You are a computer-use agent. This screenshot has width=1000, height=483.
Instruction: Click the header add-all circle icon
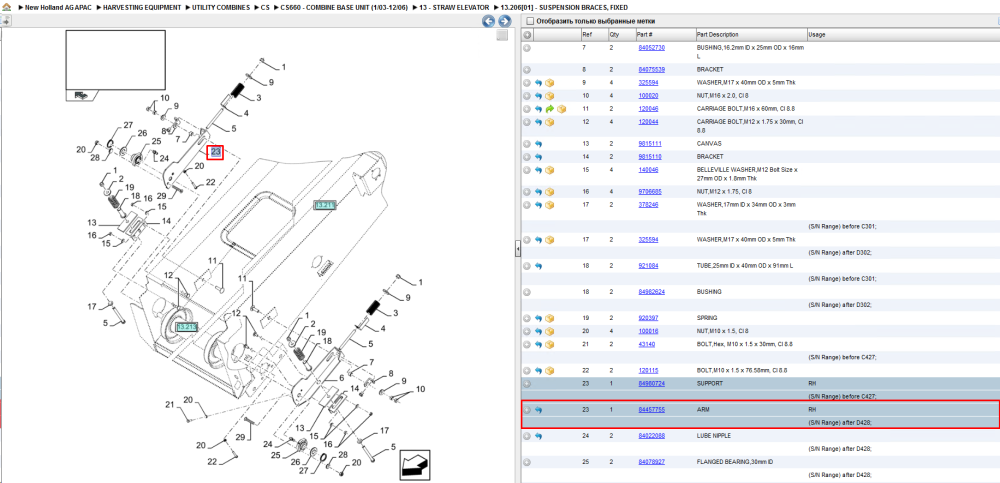click(527, 34)
